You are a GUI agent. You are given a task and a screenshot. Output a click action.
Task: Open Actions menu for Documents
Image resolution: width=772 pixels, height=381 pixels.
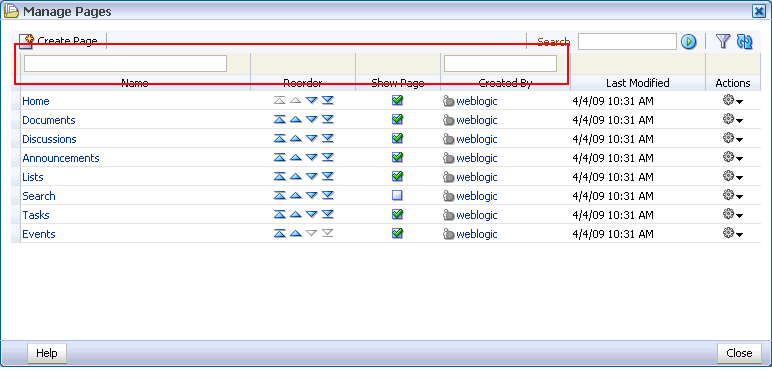(733, 120)
